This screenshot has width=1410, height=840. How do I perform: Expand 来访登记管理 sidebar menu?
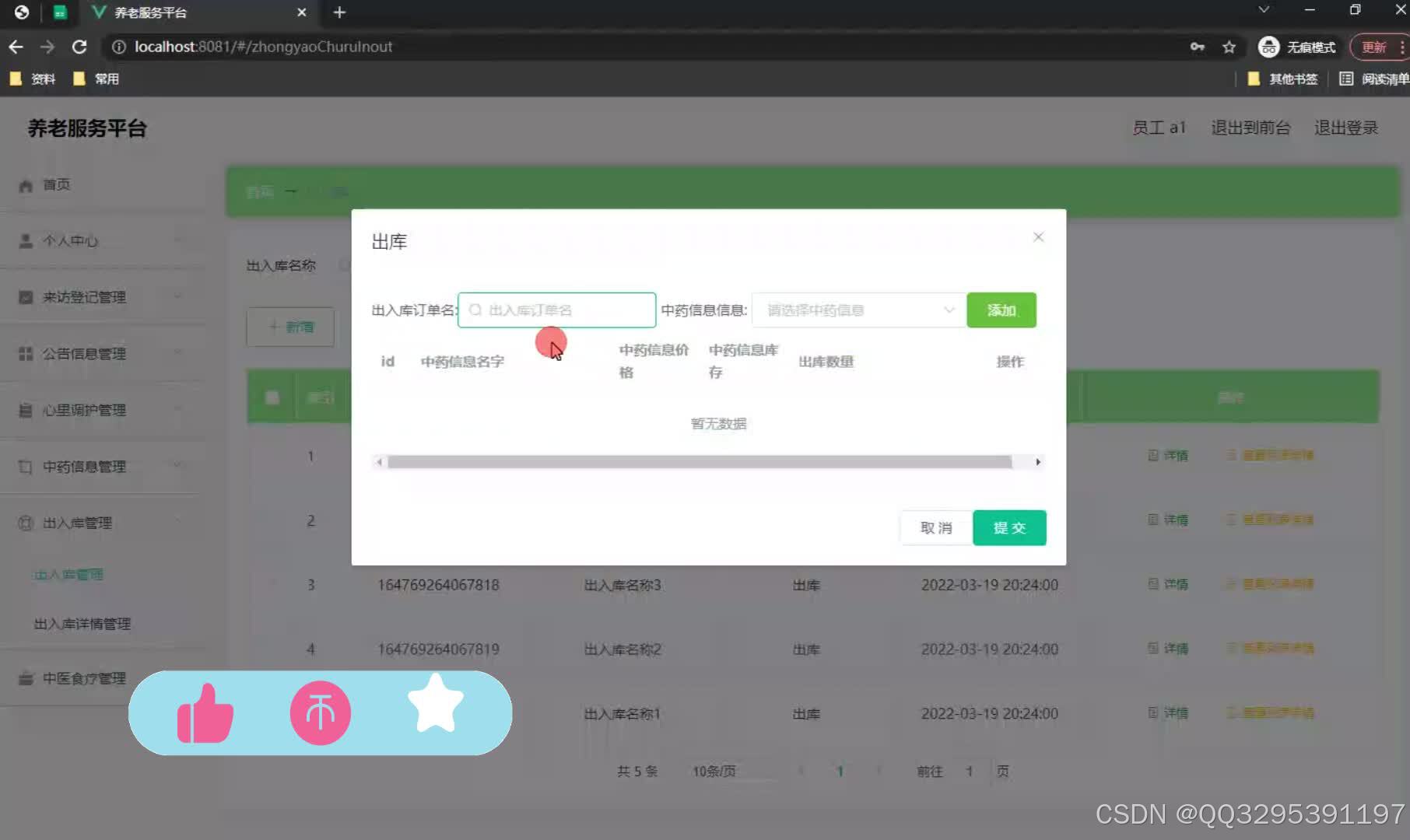[x=101, y=297]
